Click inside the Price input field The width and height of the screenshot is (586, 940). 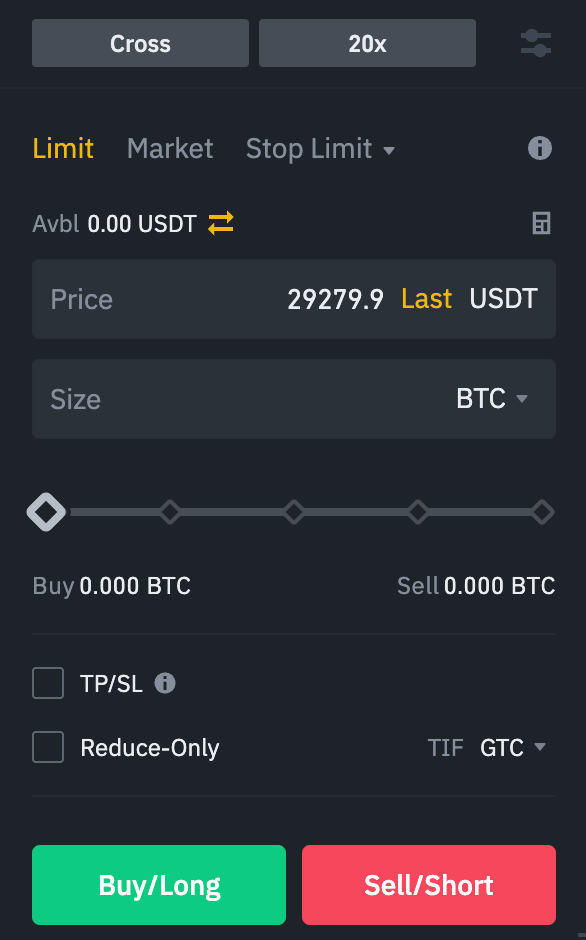pyautogui.click(x=180, y=299)
